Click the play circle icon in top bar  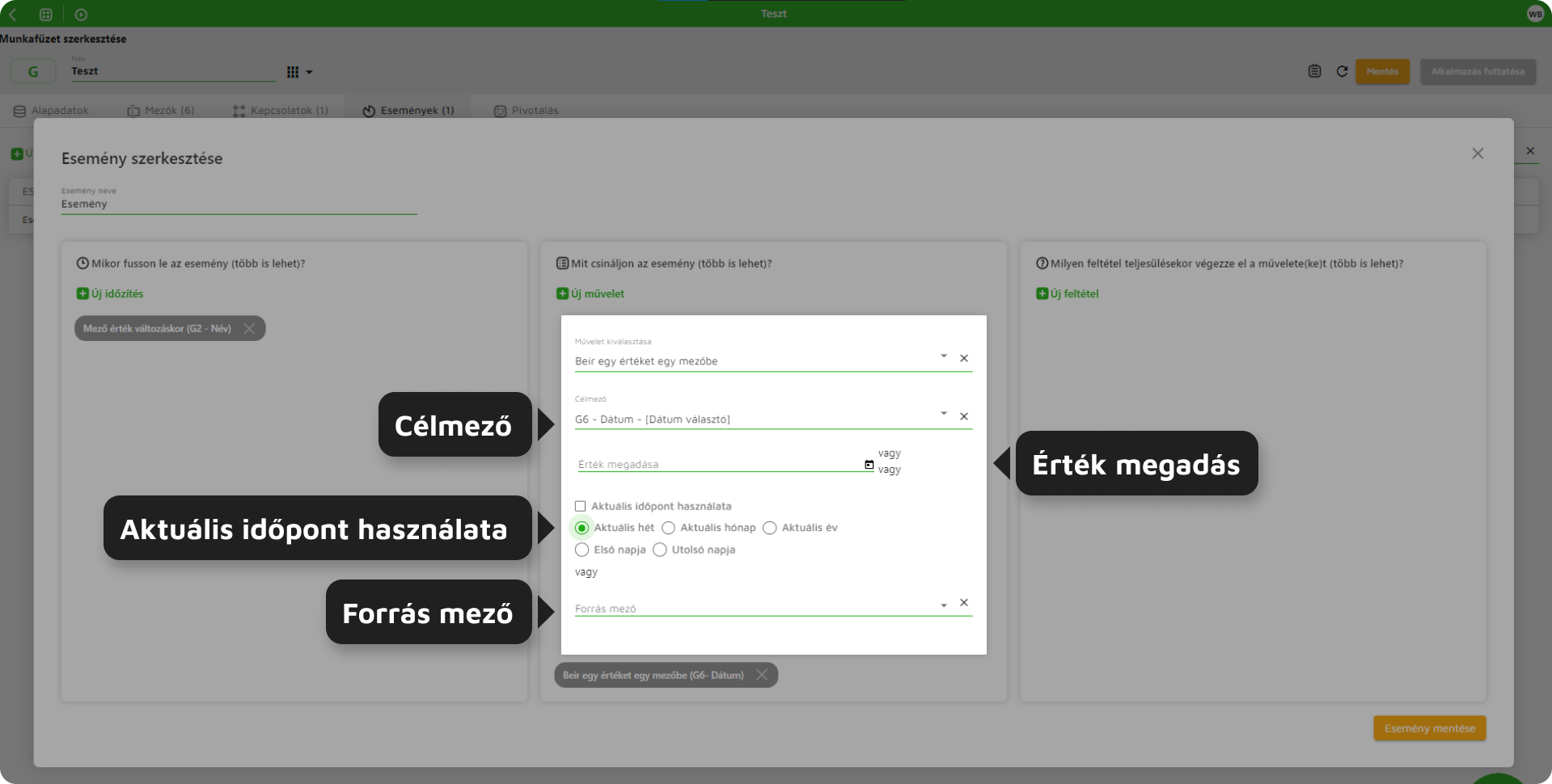[x=81, y=15]
